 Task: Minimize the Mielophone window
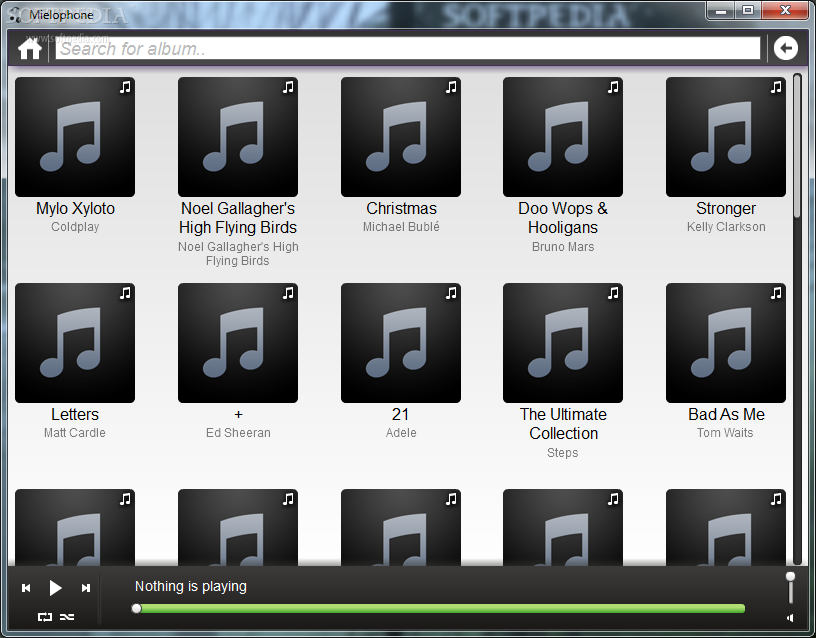(x=721, y=10)
